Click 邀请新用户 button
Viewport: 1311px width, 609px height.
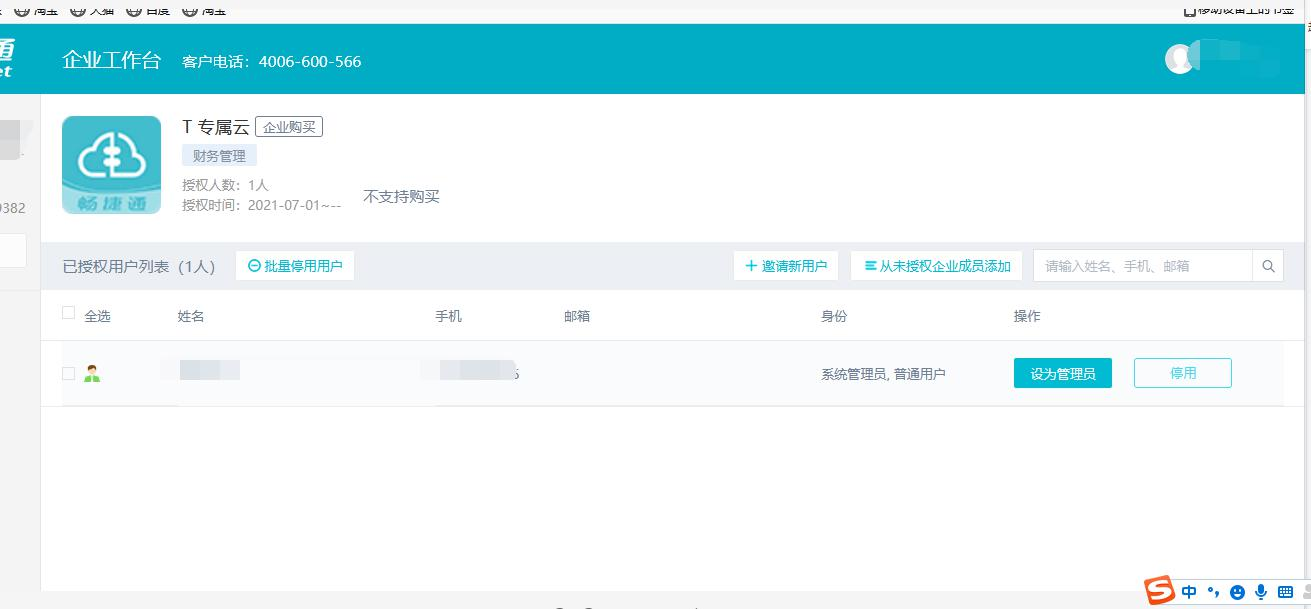pyautogui.click(x=786, y=266)
